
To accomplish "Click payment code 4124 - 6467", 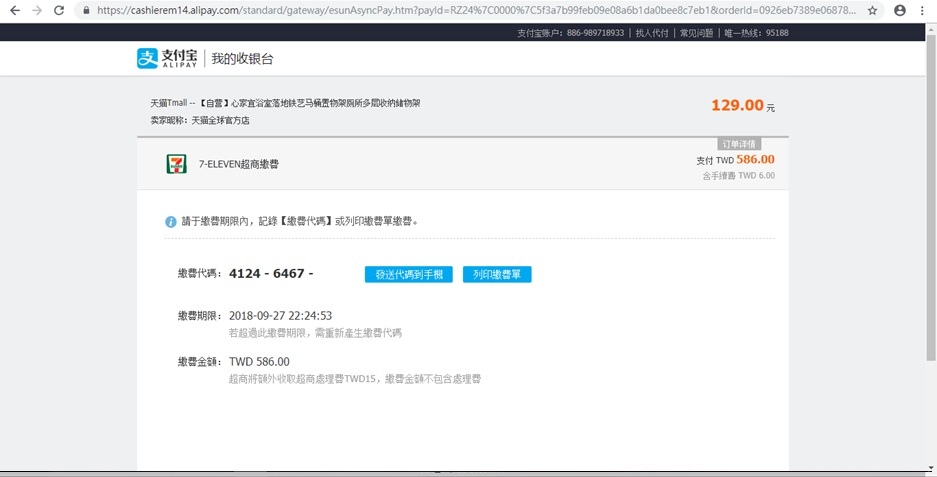I will (x=271, y=273).
